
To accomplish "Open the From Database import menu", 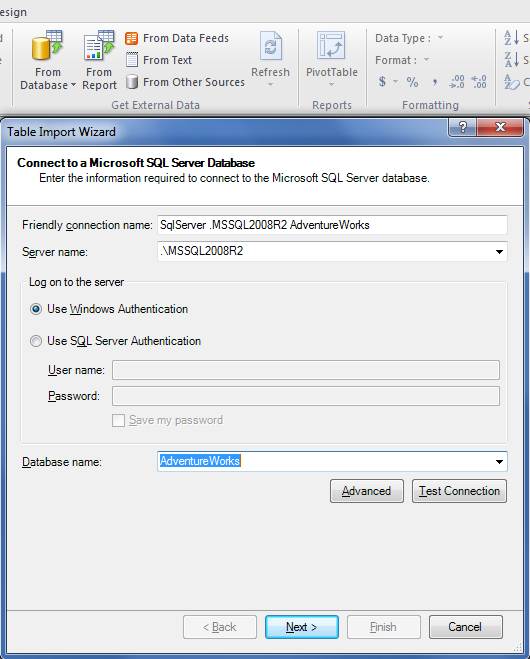I will (47, 60).
